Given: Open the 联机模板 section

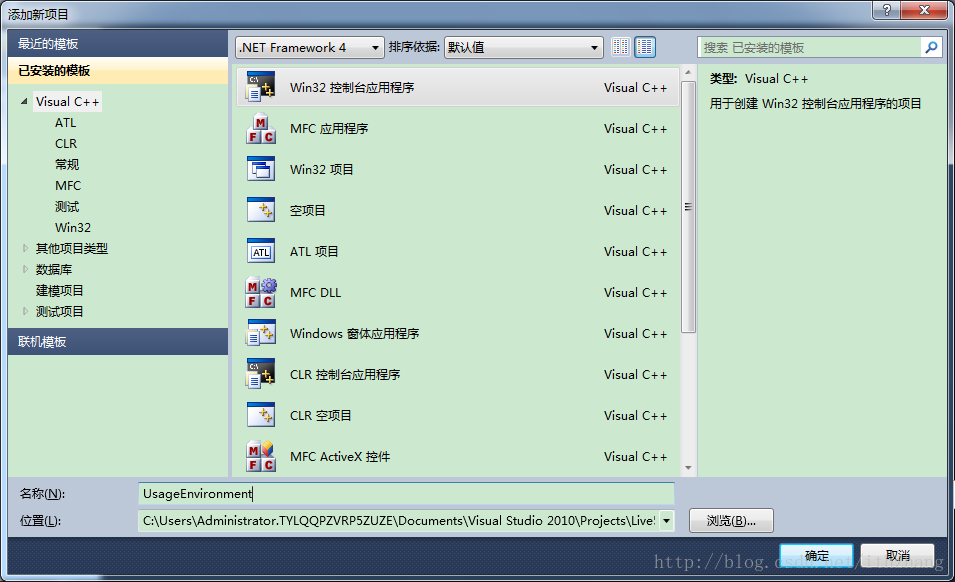Looking at the screenshot, I should (118, 342).
